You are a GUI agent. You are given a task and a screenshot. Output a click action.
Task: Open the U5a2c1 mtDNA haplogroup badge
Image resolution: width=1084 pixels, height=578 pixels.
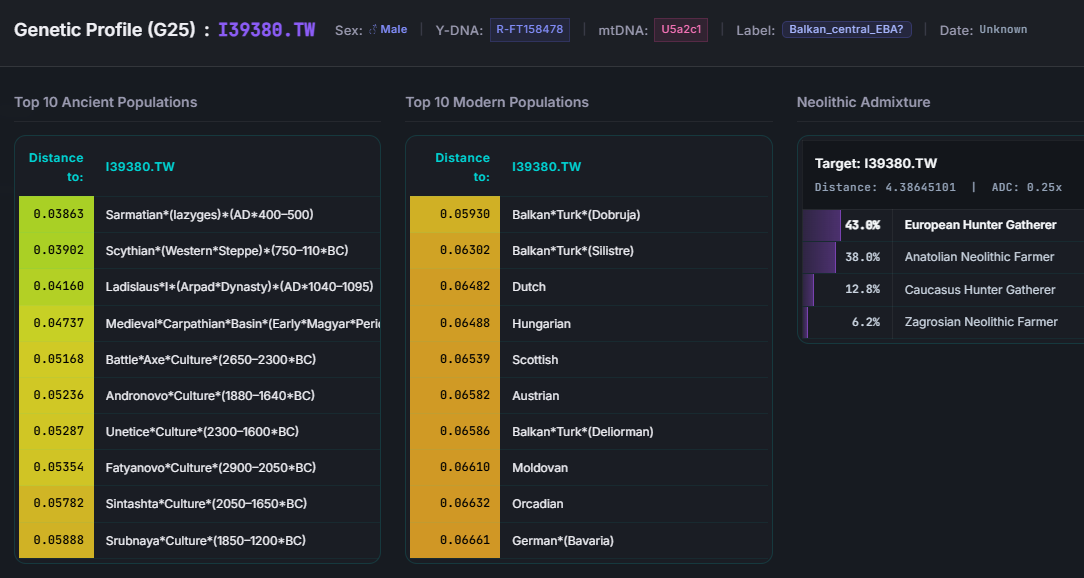click(x=681, y=30)
